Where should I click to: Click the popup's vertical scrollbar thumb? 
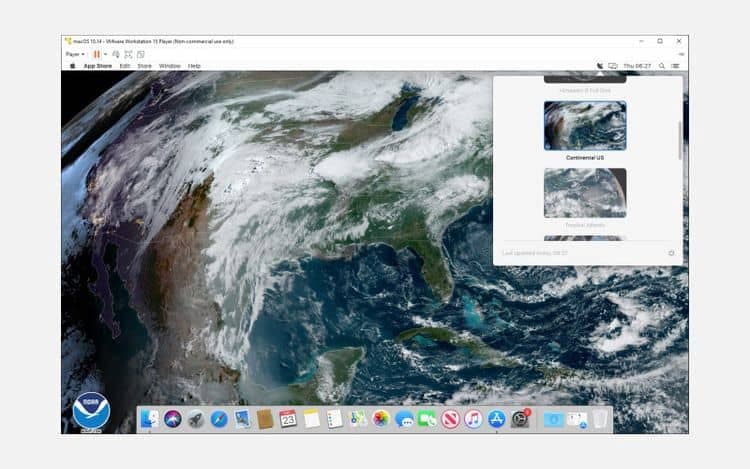(680, 140)
